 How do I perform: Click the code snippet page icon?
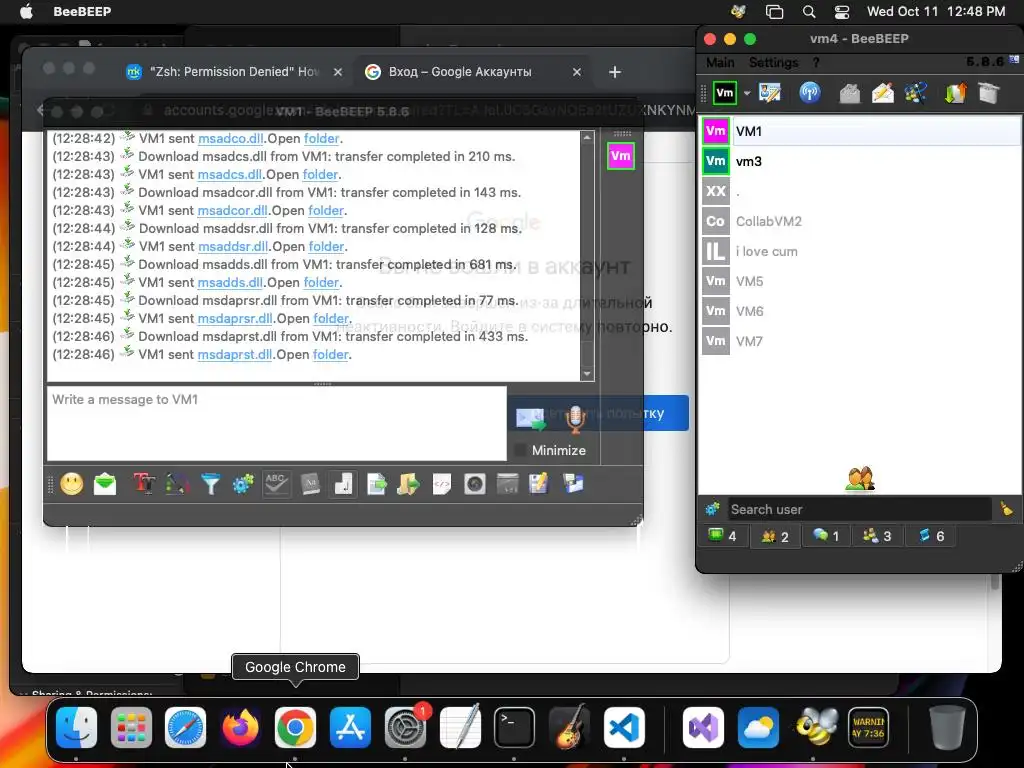click(x=442, y=484)
